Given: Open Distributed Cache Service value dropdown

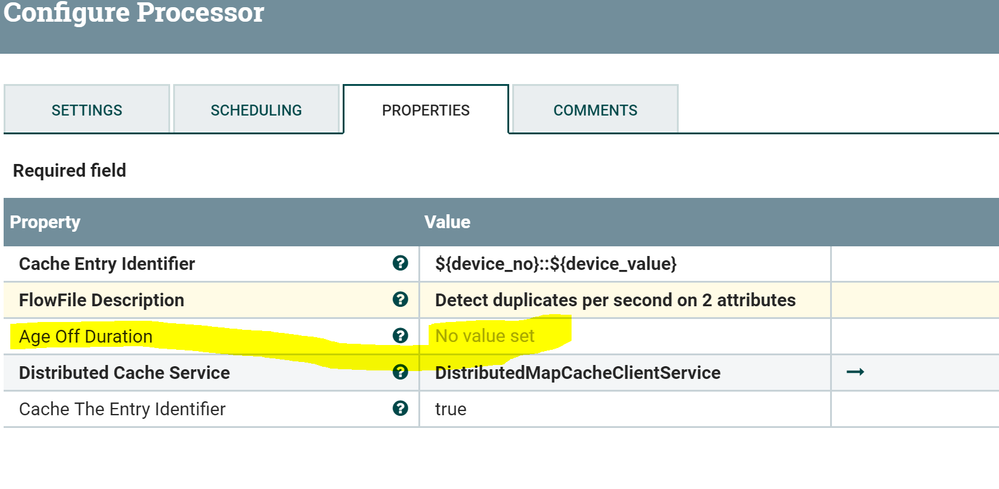Looking at the screenshot, I should 578,372.
